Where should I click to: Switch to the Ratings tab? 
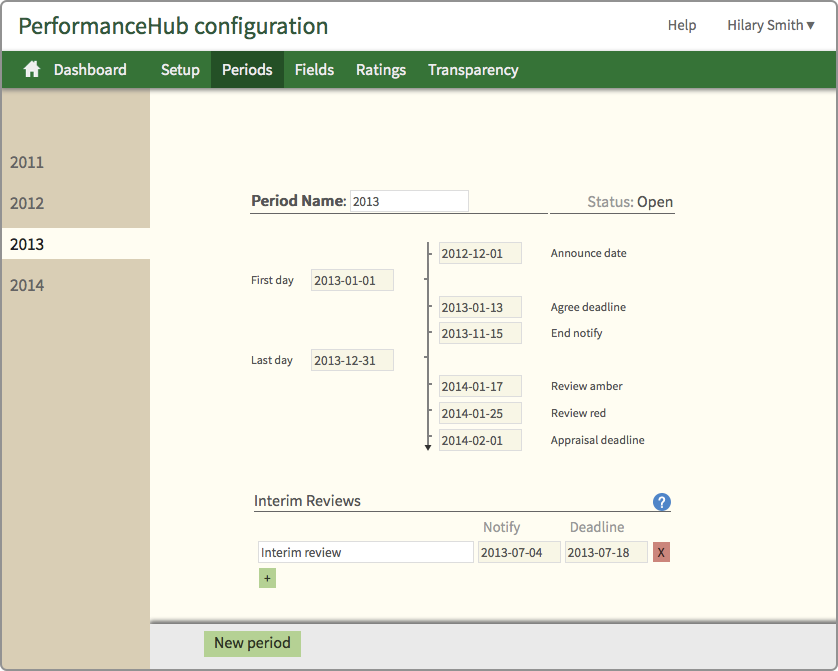point(381,69)
